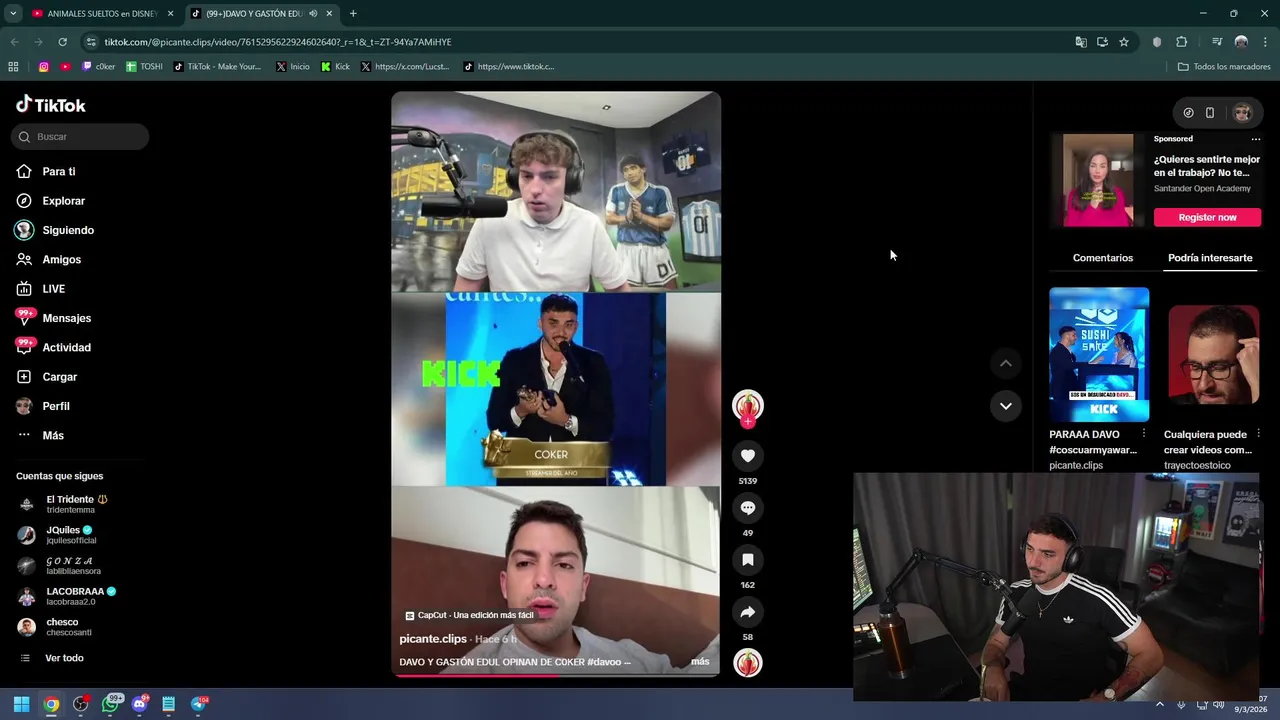
Task: Open Windows Start menu
Action: pyautogui.click(x=21, y=704)
